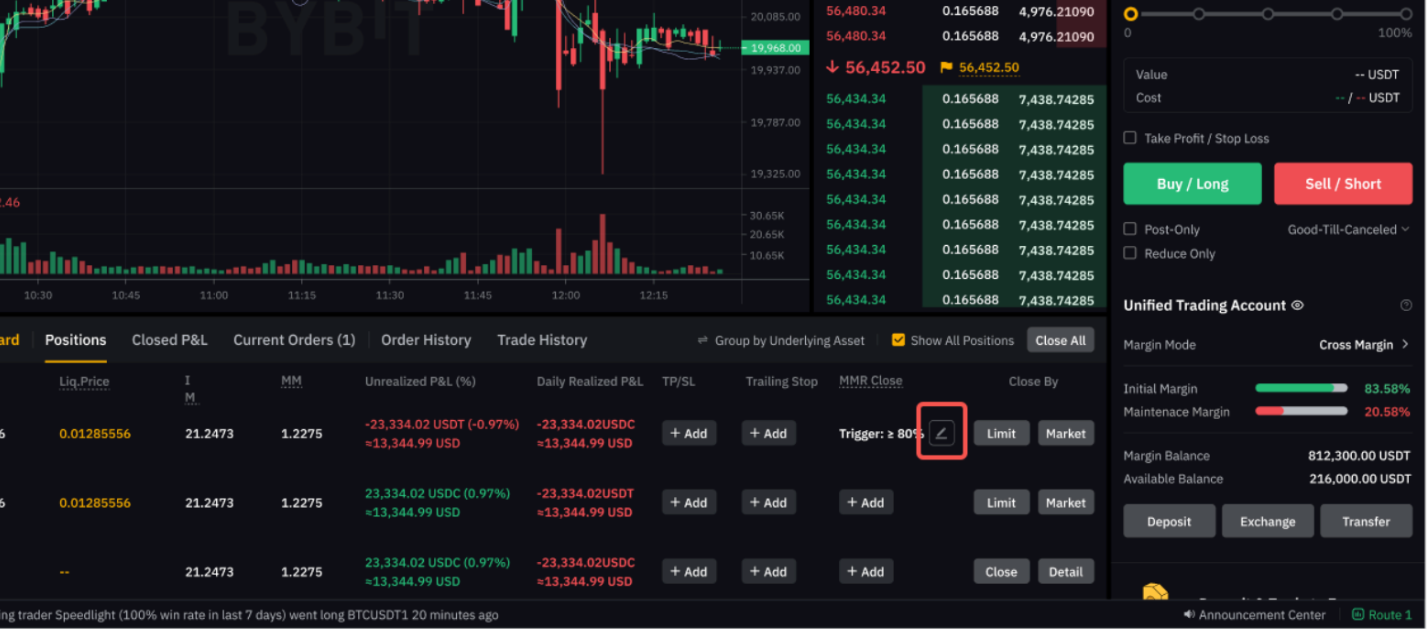Viewport: 1427px width, 629px height.
Task: Click the Route 1 network icon
Action: 1358,615
